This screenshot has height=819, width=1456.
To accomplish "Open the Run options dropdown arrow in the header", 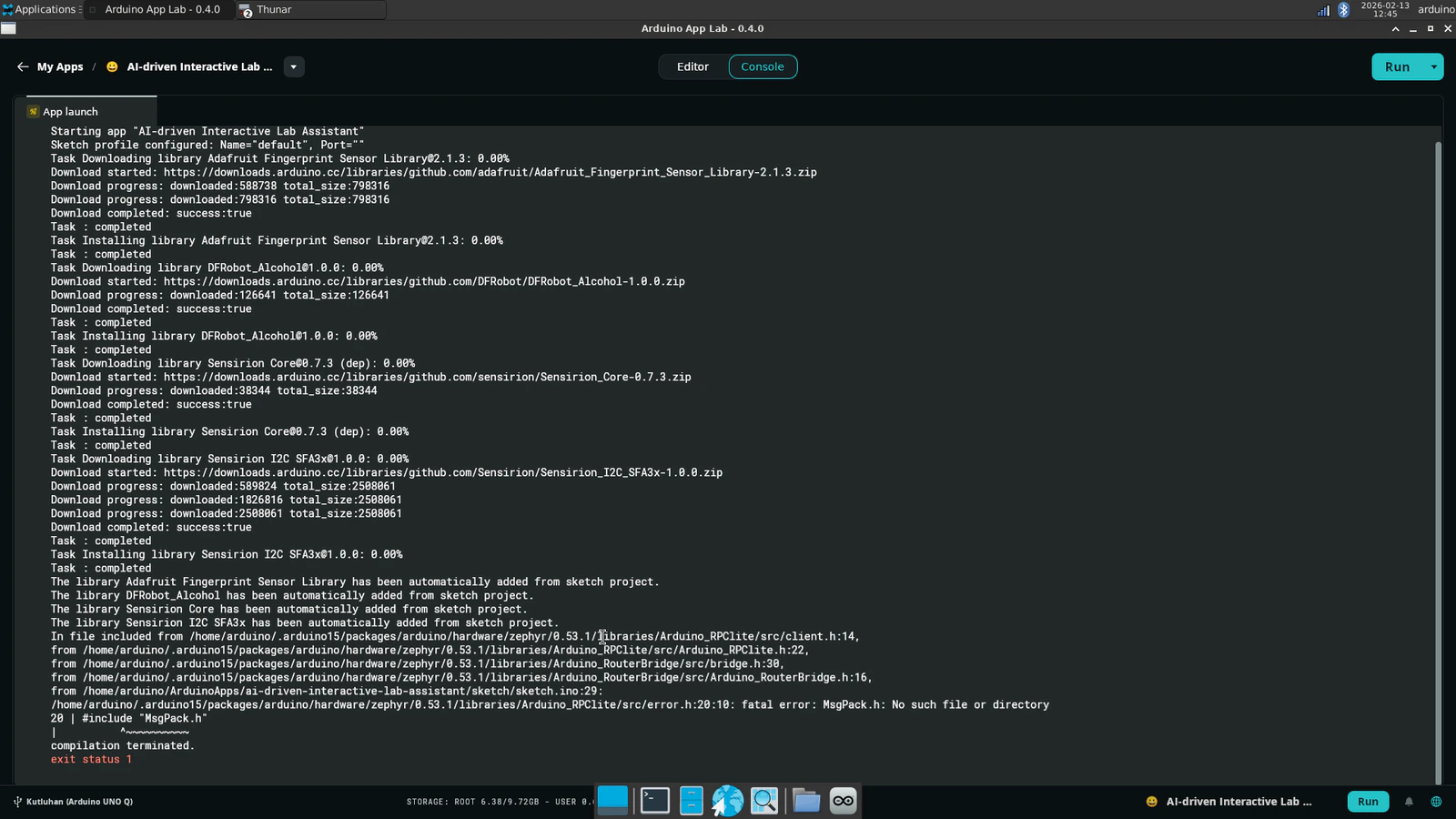I will (1433, 66).
